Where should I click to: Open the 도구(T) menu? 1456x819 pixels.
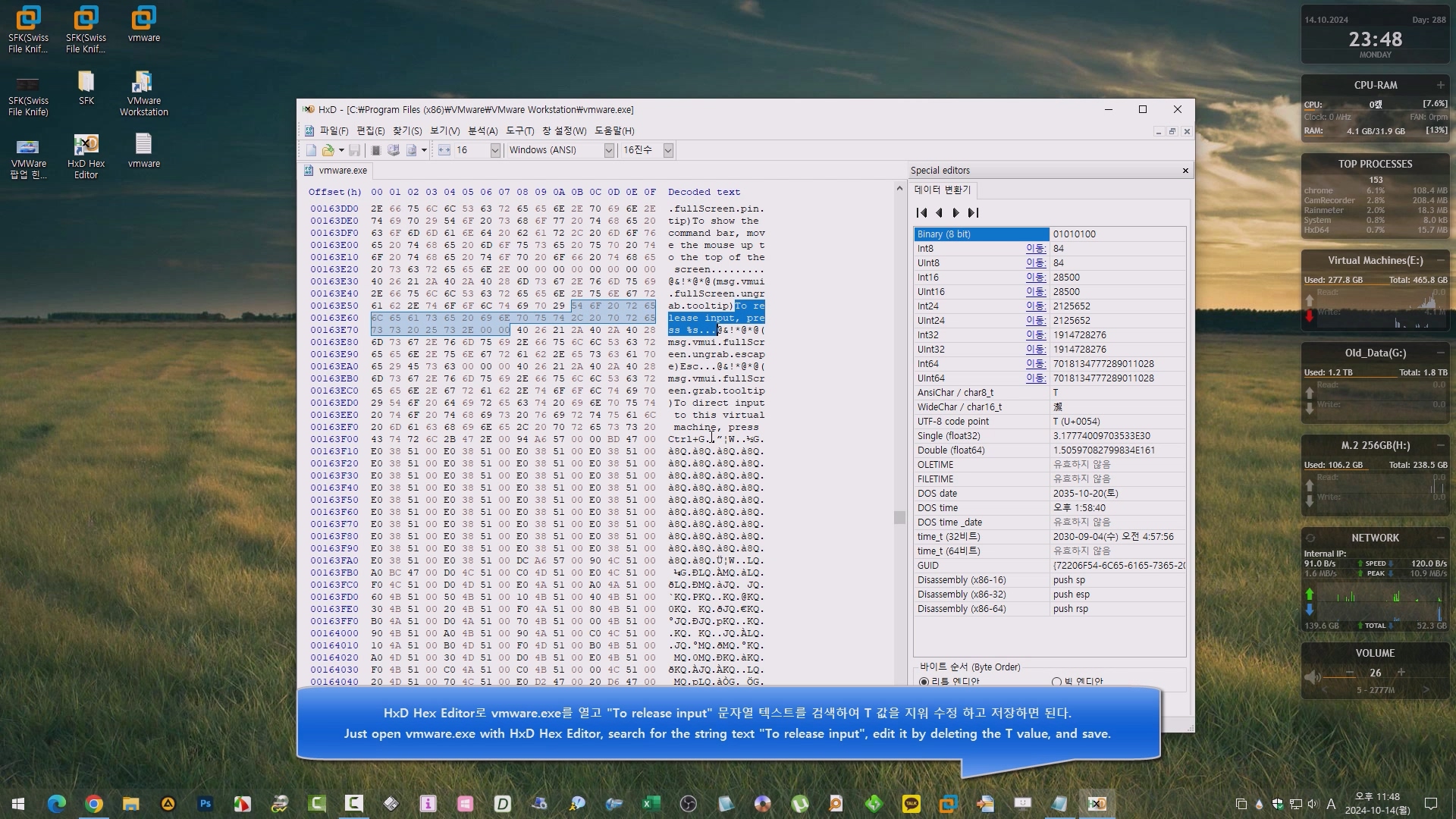(x=520, y=131)
